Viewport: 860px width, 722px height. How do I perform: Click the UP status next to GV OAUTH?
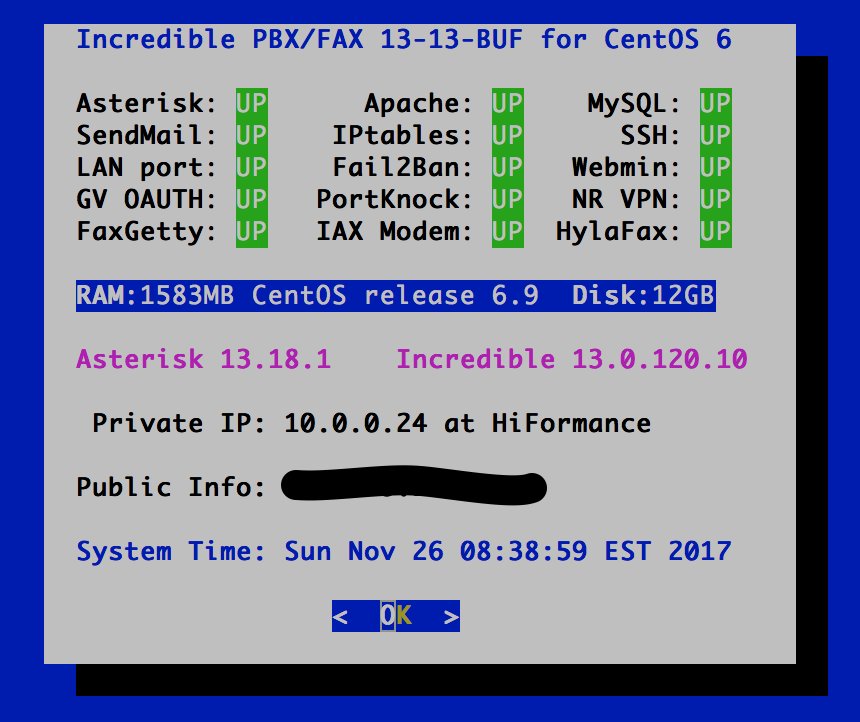tap(252, 199)
